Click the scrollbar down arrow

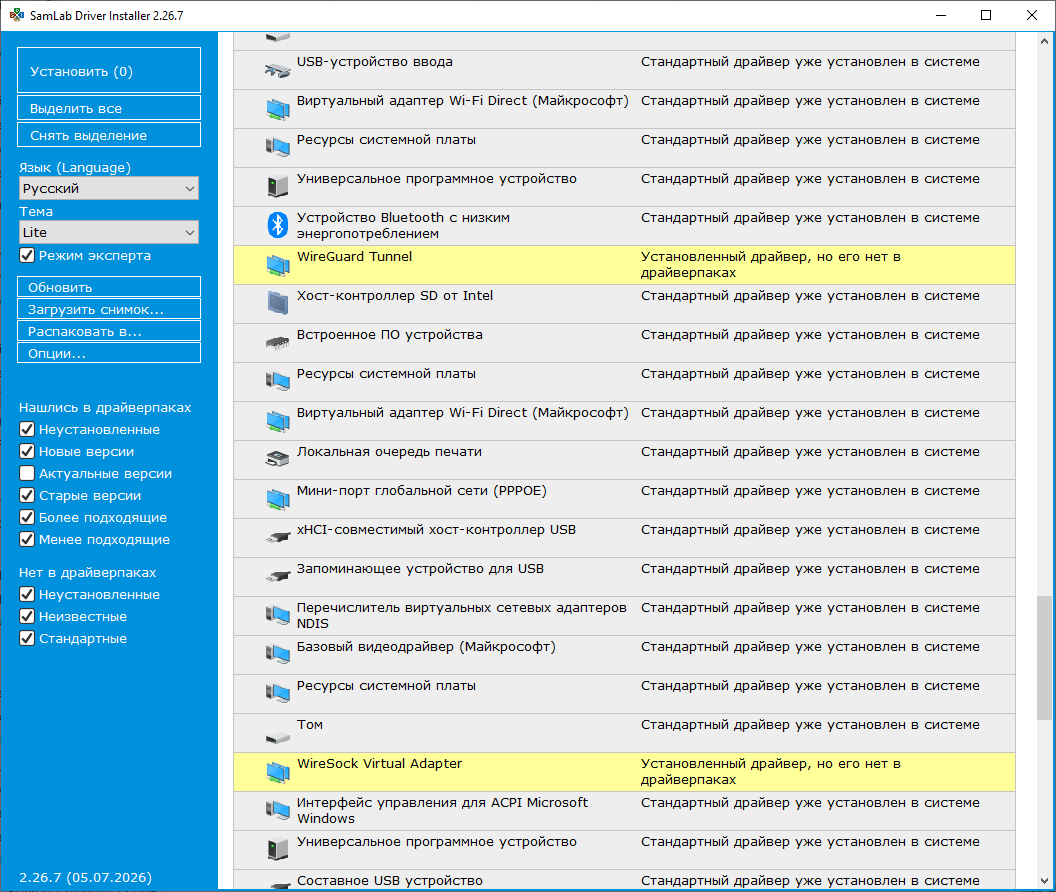point(1044,881)
